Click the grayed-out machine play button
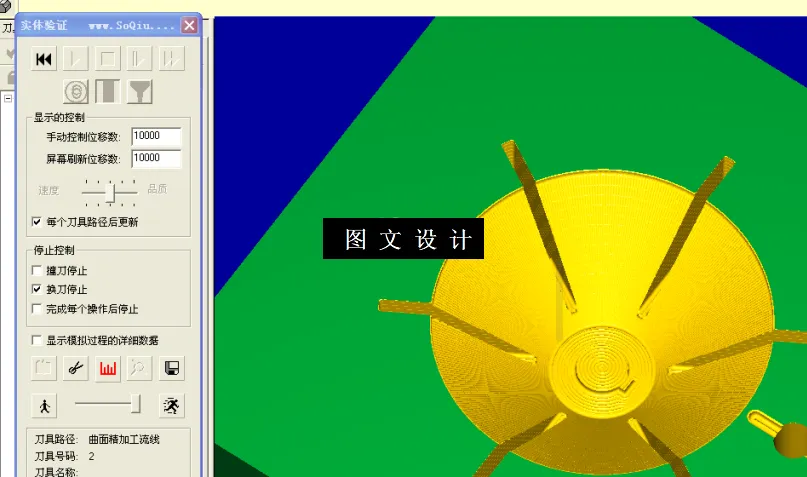This screenshot has width=807, height=477. tap(76, 59)
